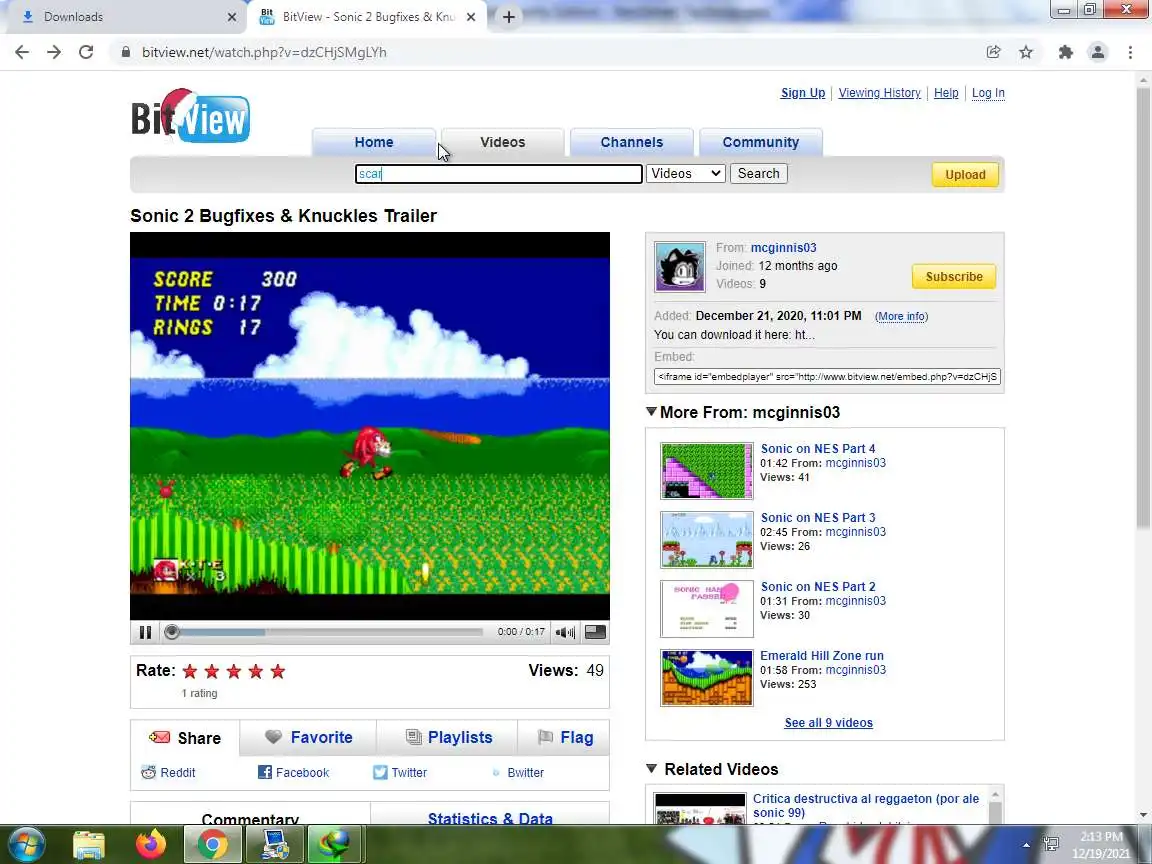Open the Emerald Hill Zone run link
This screenshot has height=864, width=1152.
pos(821,655)
